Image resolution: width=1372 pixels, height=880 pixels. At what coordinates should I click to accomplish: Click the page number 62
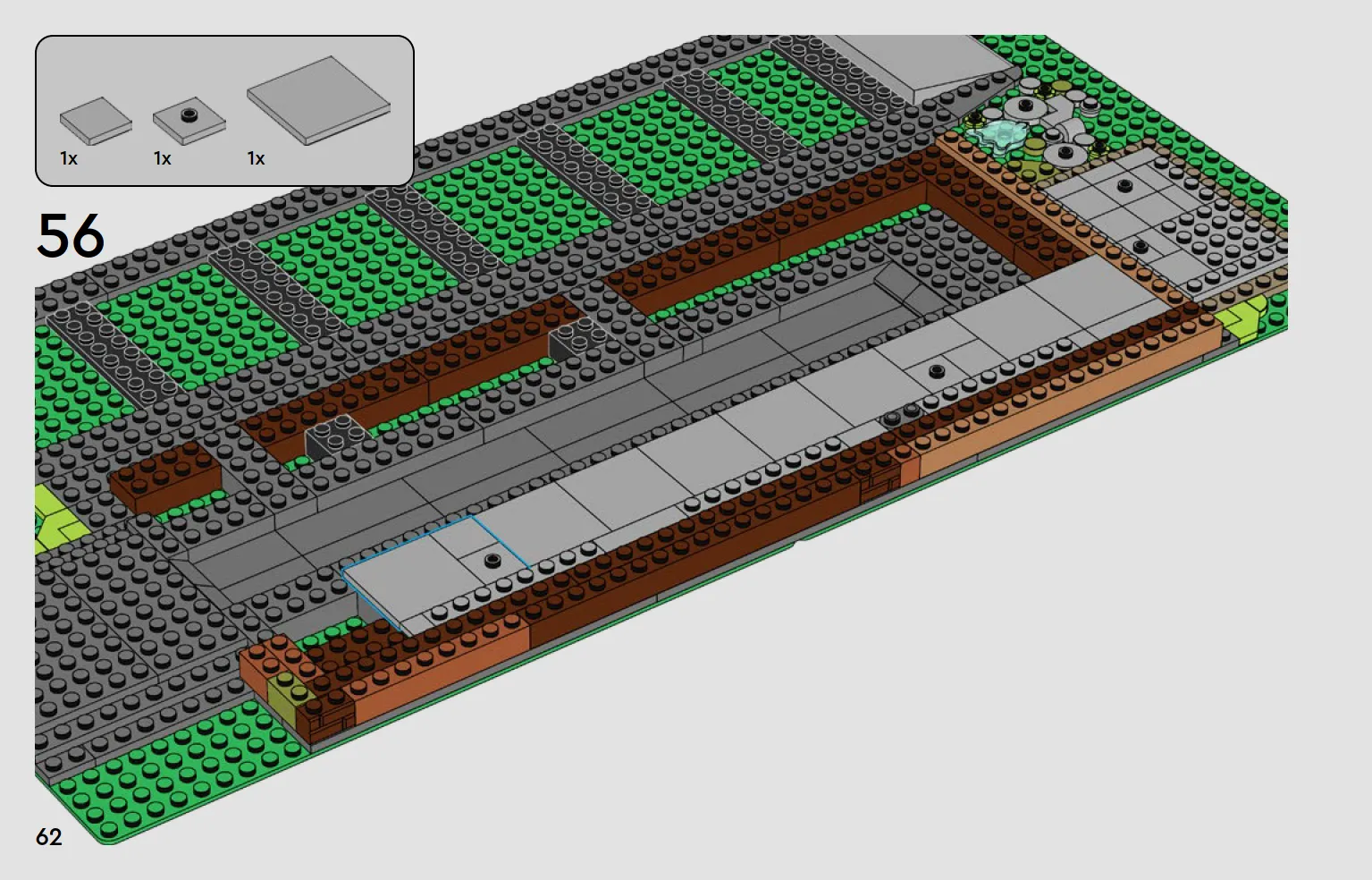tap(49, 837)
